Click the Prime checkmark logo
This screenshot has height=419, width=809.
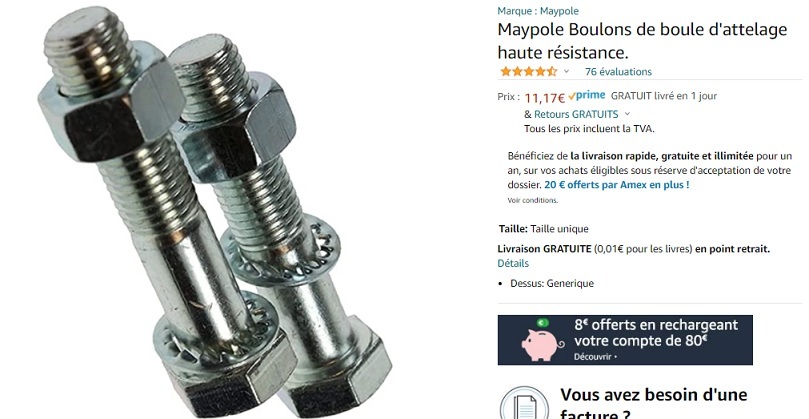tap(587, 96)
